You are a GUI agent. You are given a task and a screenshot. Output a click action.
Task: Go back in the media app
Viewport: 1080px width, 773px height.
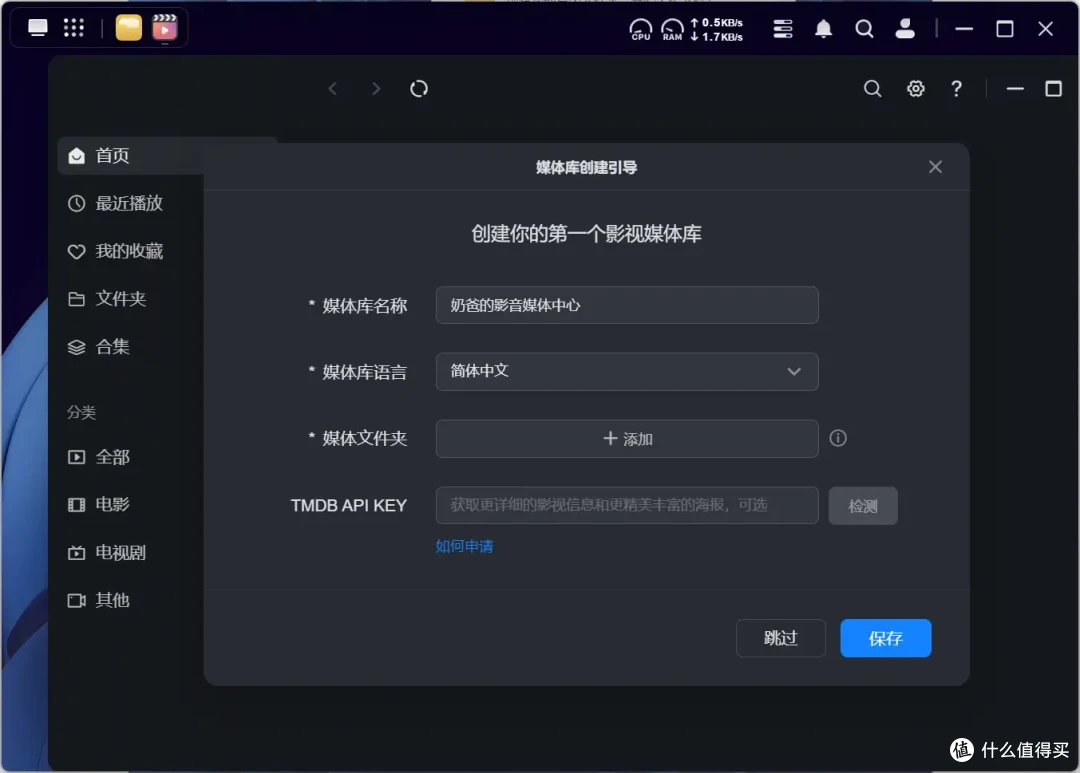[333, 89]
